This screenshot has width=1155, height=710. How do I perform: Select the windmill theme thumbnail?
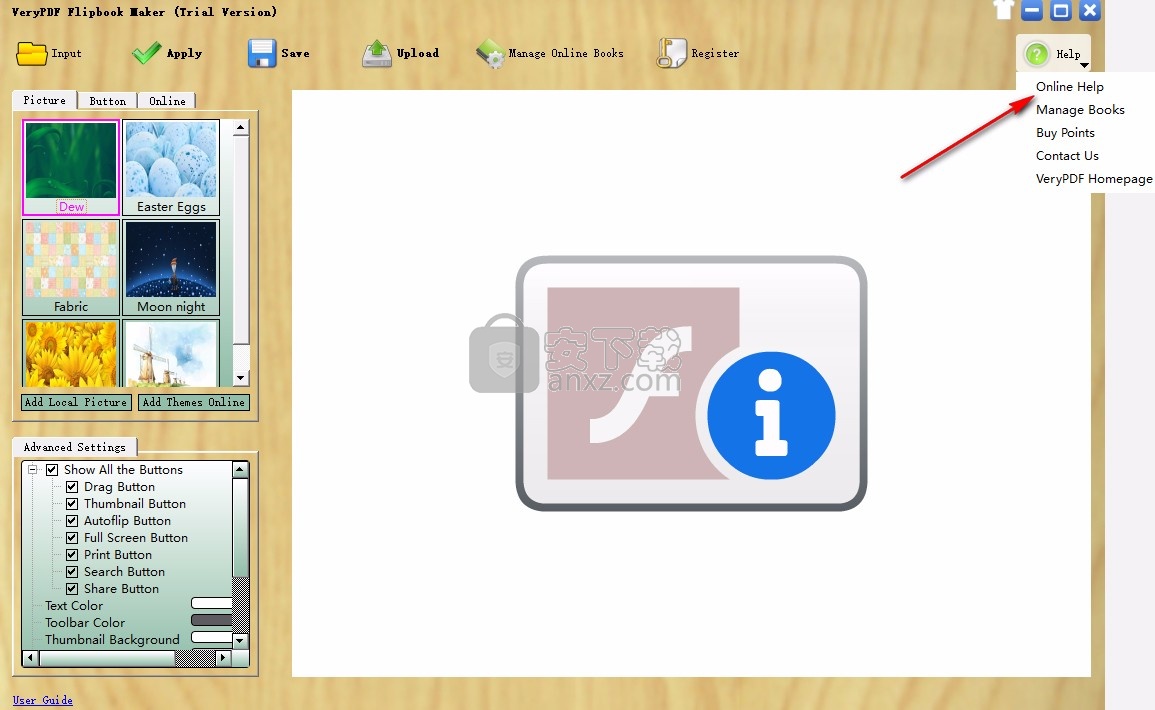171,354
